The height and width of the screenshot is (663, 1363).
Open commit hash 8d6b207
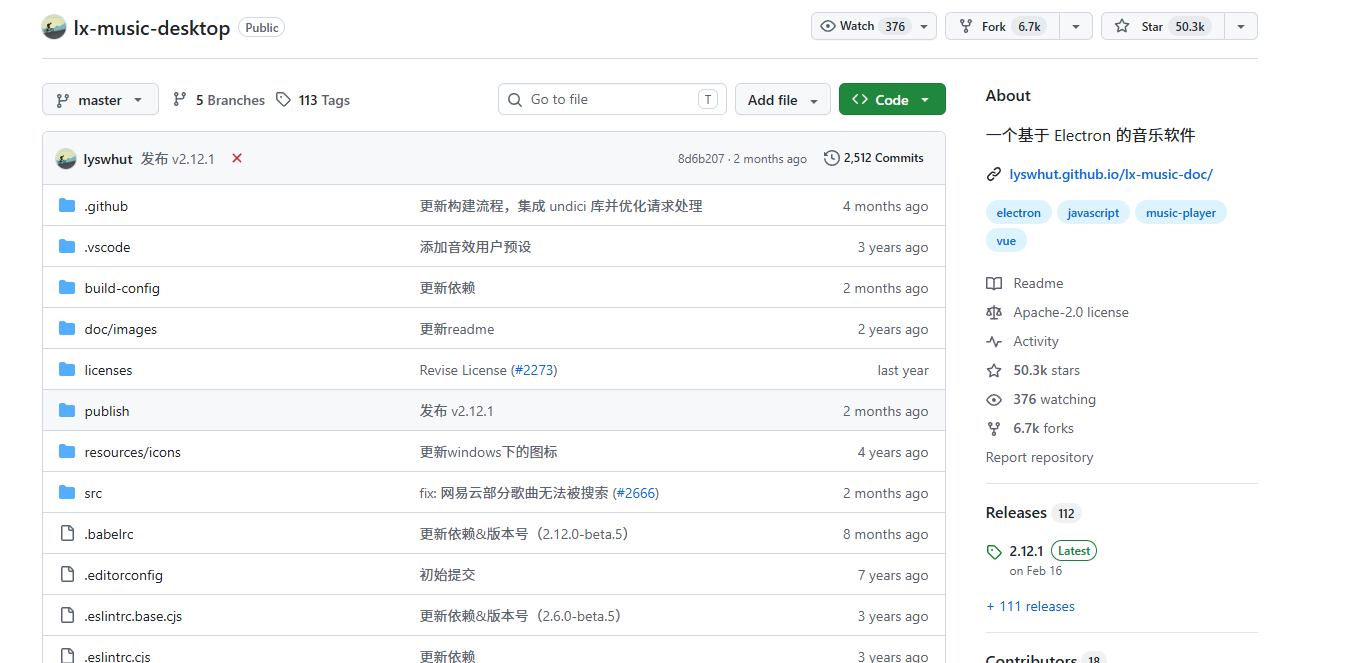tap(701, 159)
